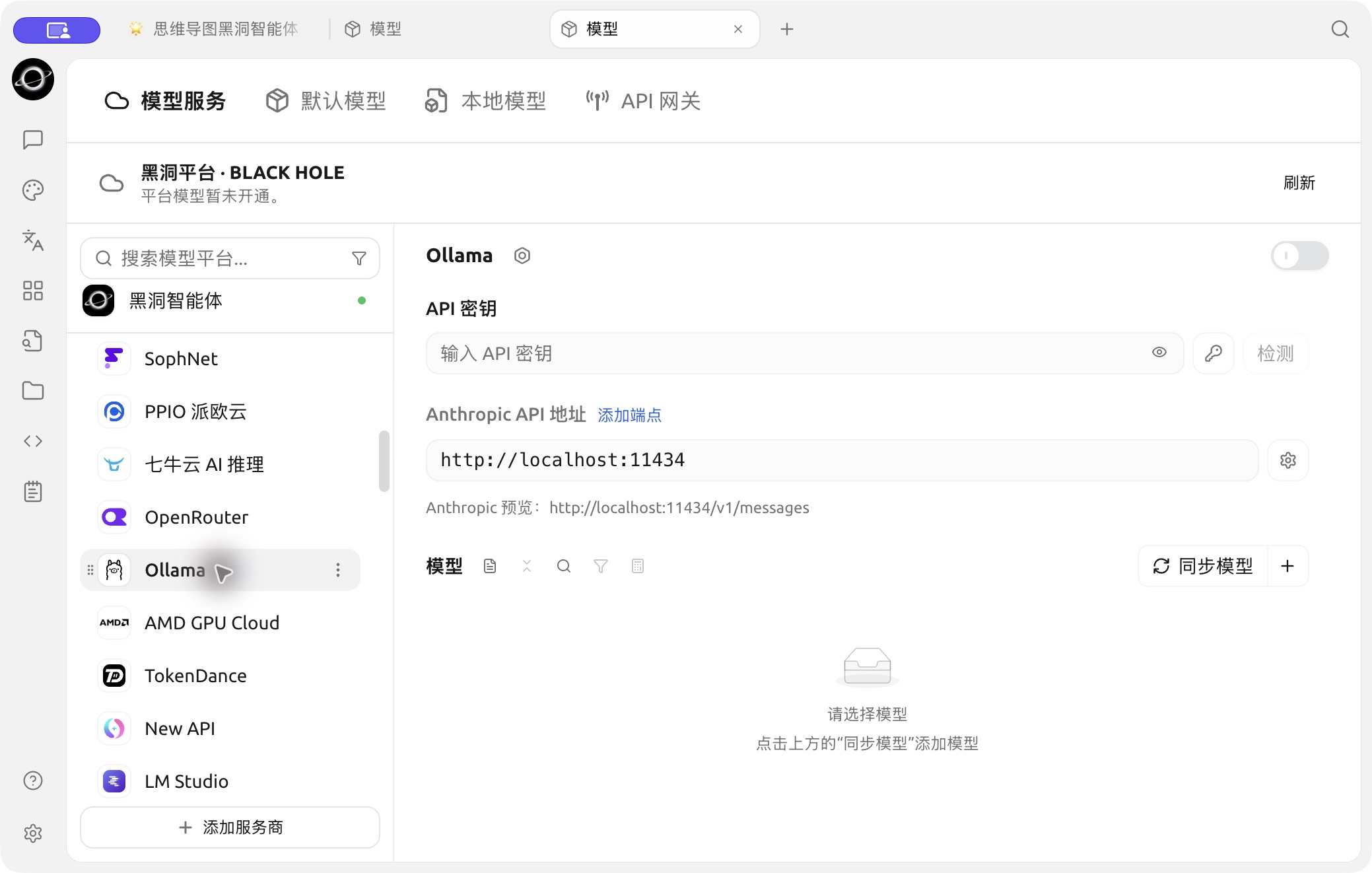Select TokenDance provider
1372x873 pixels.
coord(220,676)
